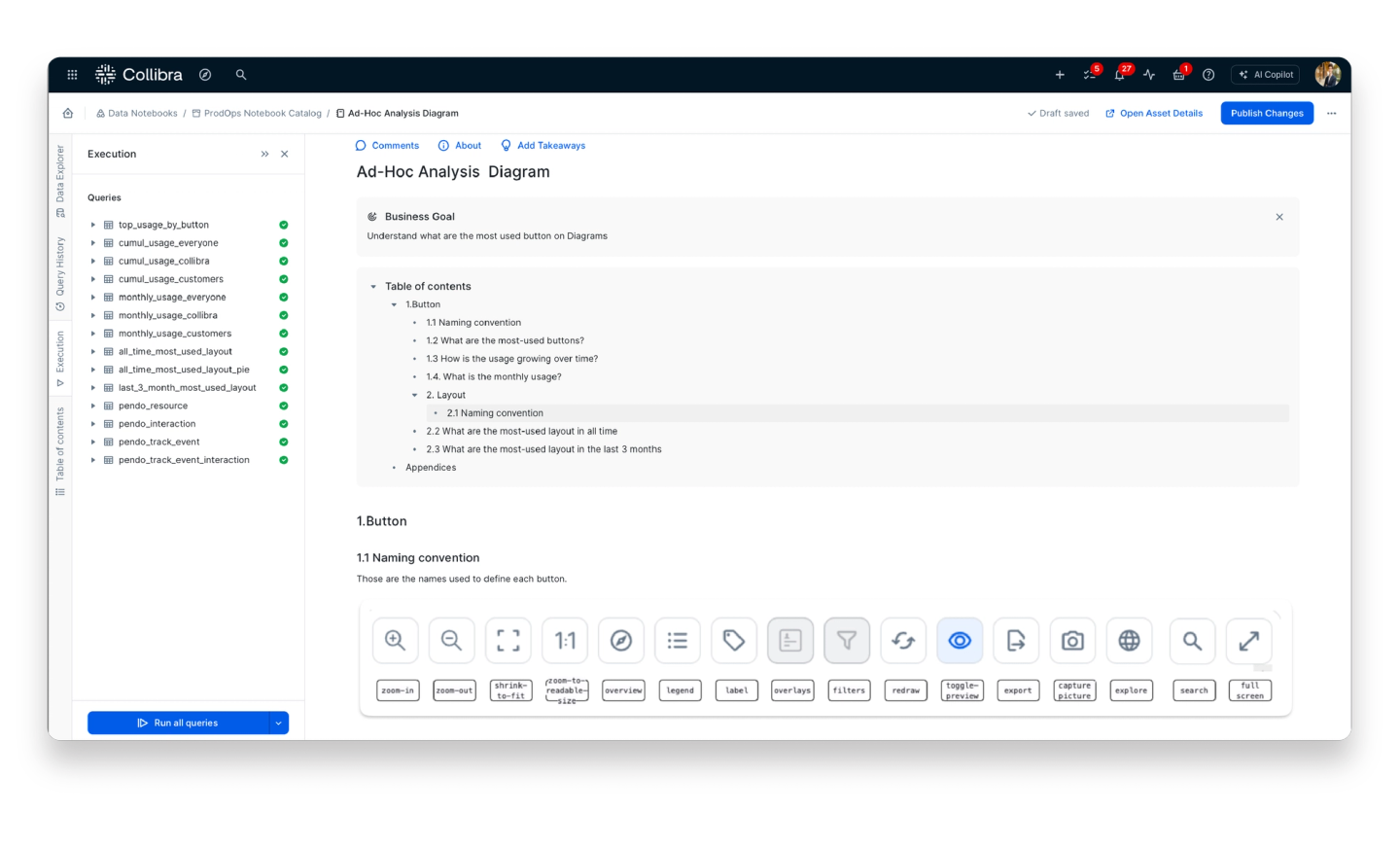Open the tasks checklist icon
This screenshot has height=849, width=1400.
click(1090, 75)
